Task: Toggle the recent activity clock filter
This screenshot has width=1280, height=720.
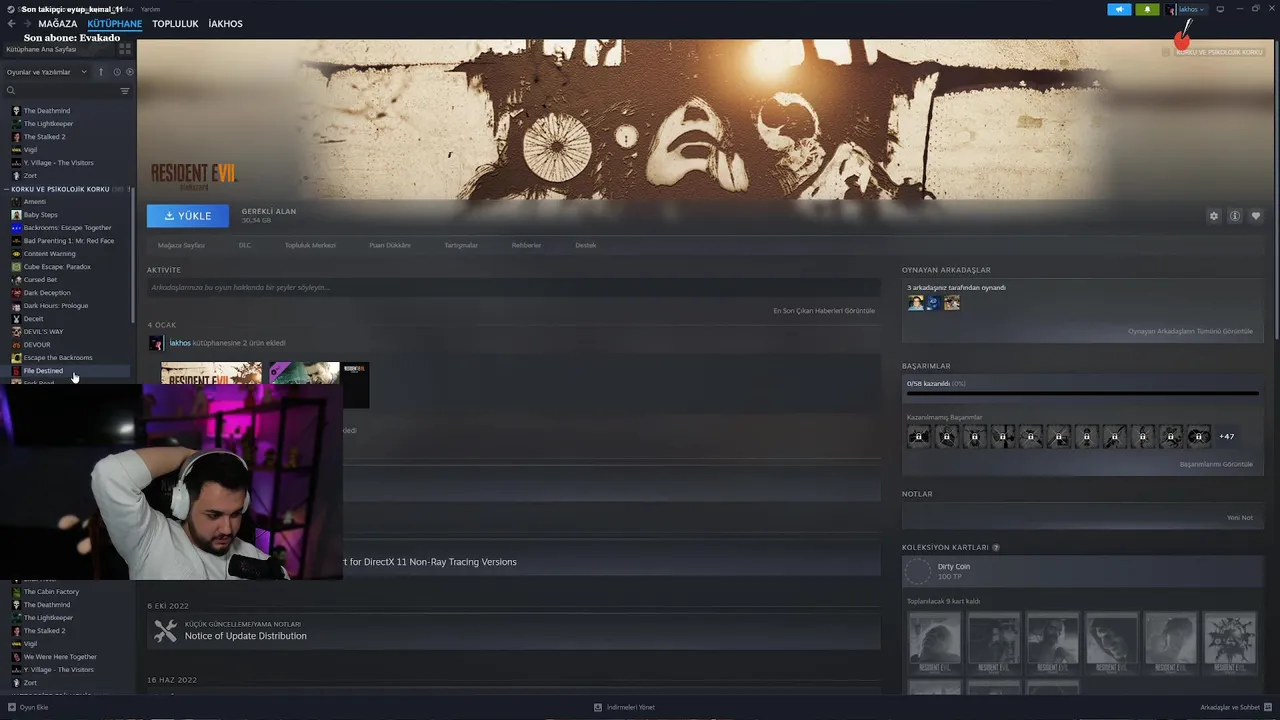Action: 117,72
